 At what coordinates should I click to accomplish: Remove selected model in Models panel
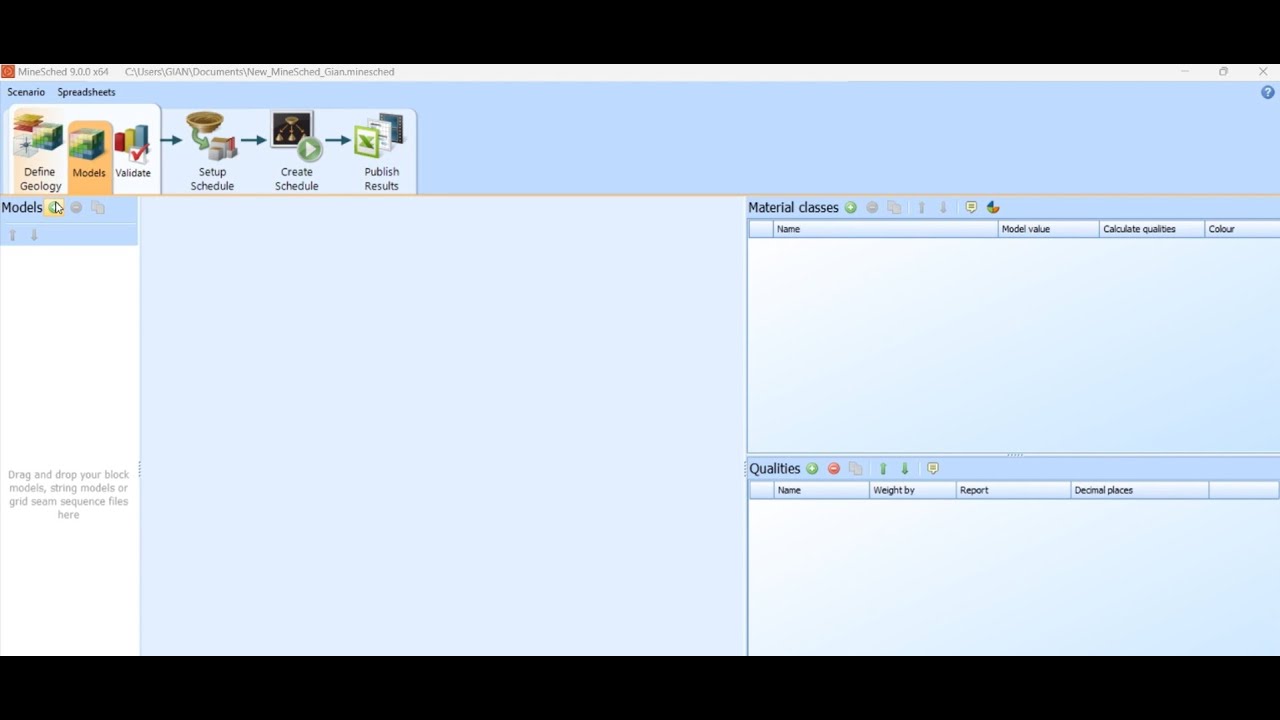pyautogui.click(x=76, y=207)
